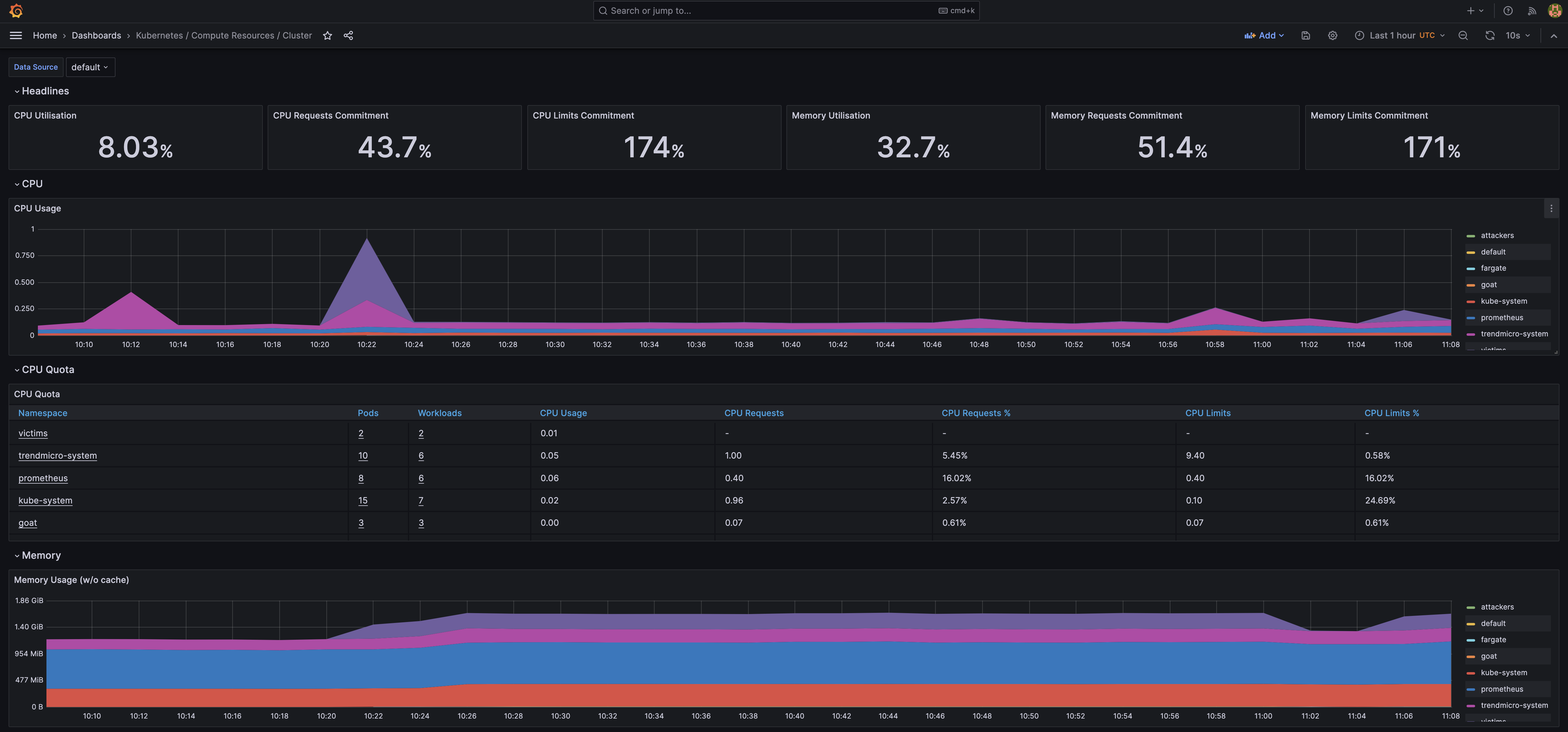Click kube-system color swatch in Memory legend
This screenshot has height=732, width=1568.
(1471, 673)
